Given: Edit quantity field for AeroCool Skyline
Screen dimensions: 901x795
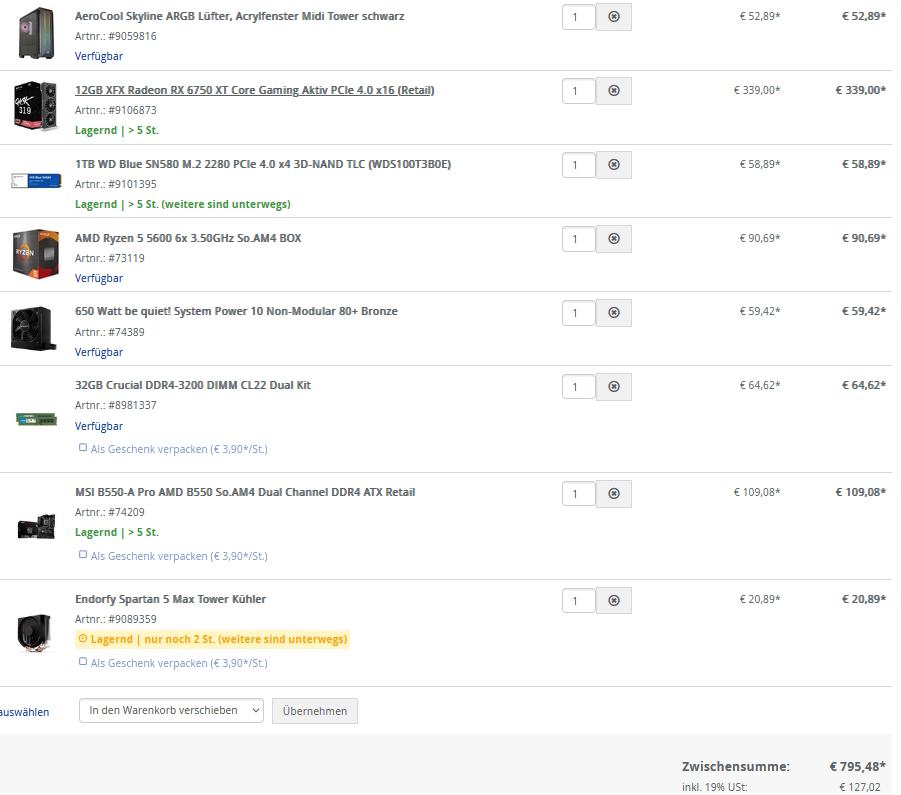Looking at the screenshot, I should coord(579,17).
